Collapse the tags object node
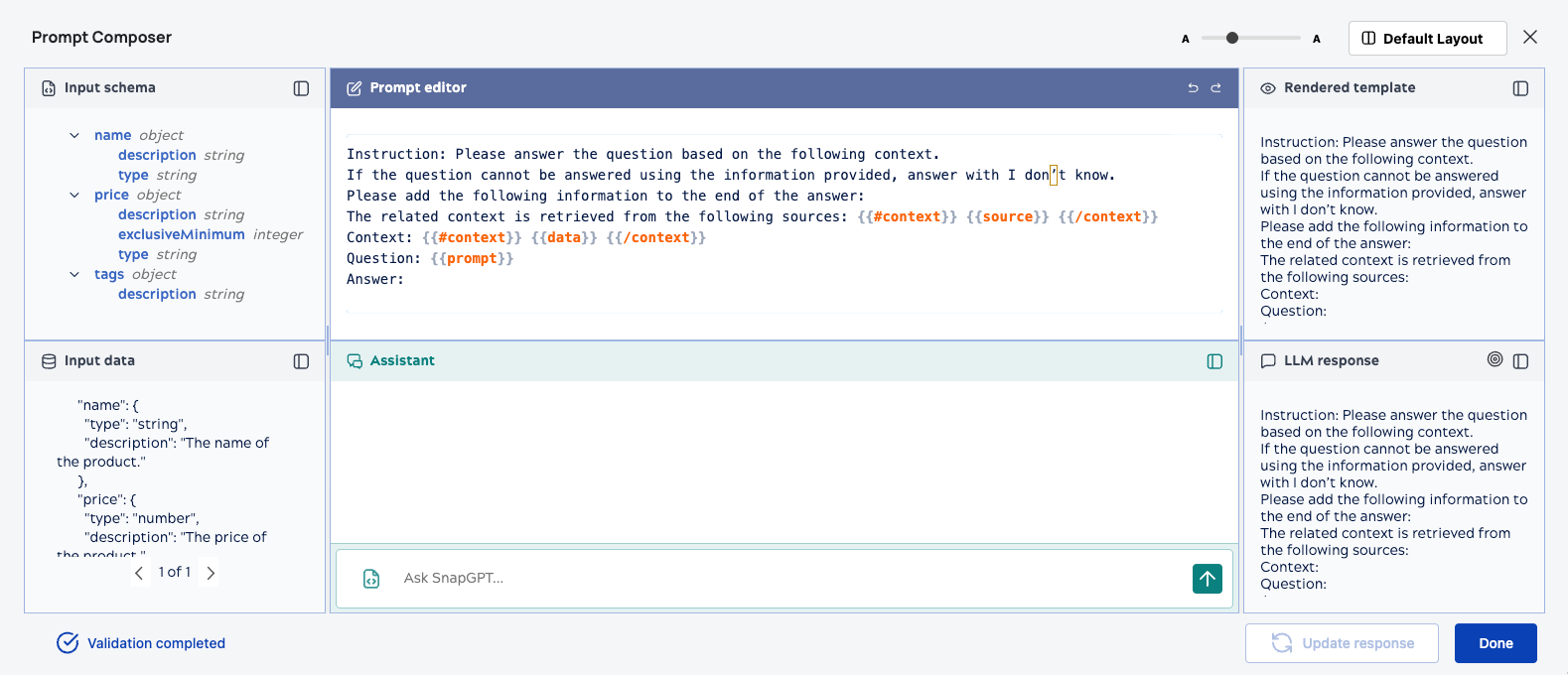Viewport: 1568px width, 675px height. pyautogui.click(x=74, y=275)
